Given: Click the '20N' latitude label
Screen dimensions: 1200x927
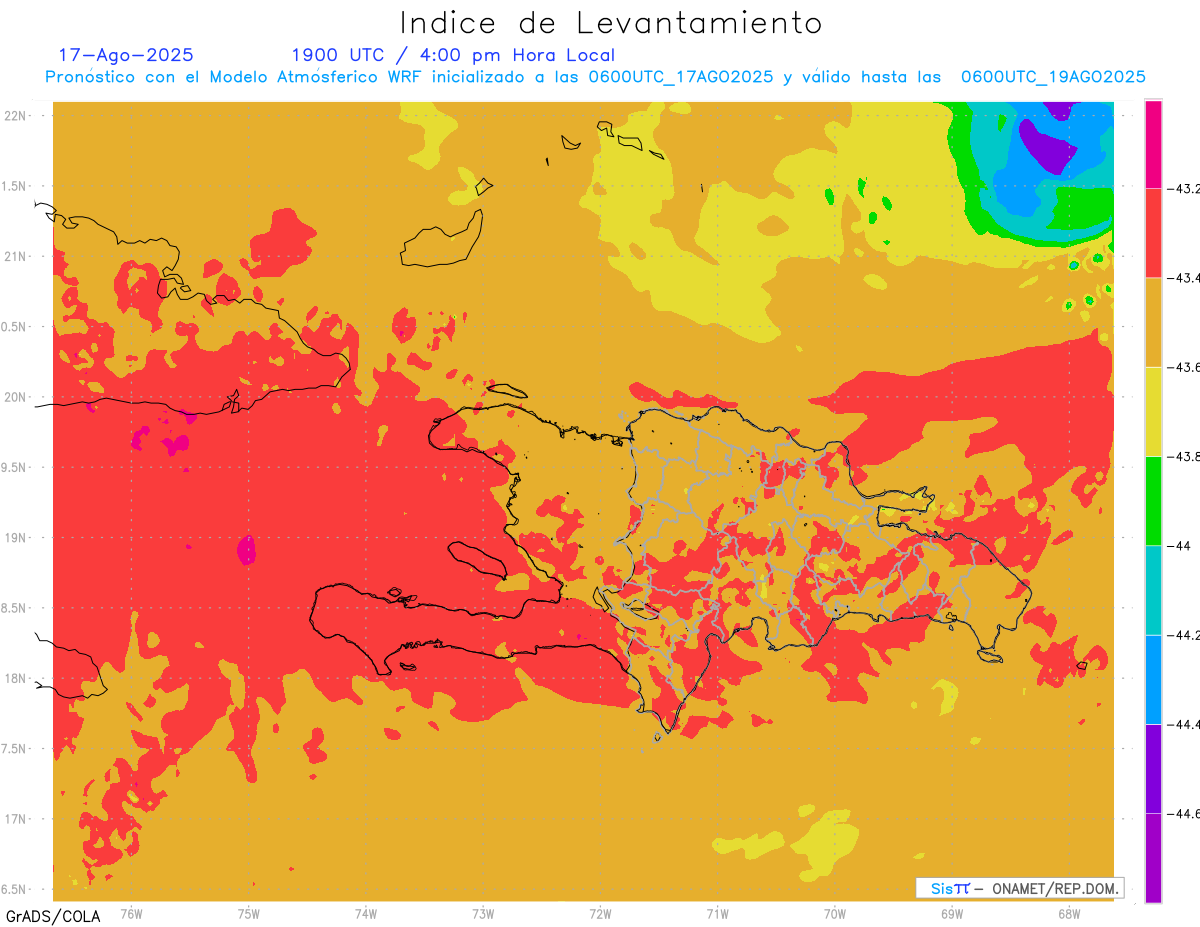Looking at the screenshot, I should point(15,397).
